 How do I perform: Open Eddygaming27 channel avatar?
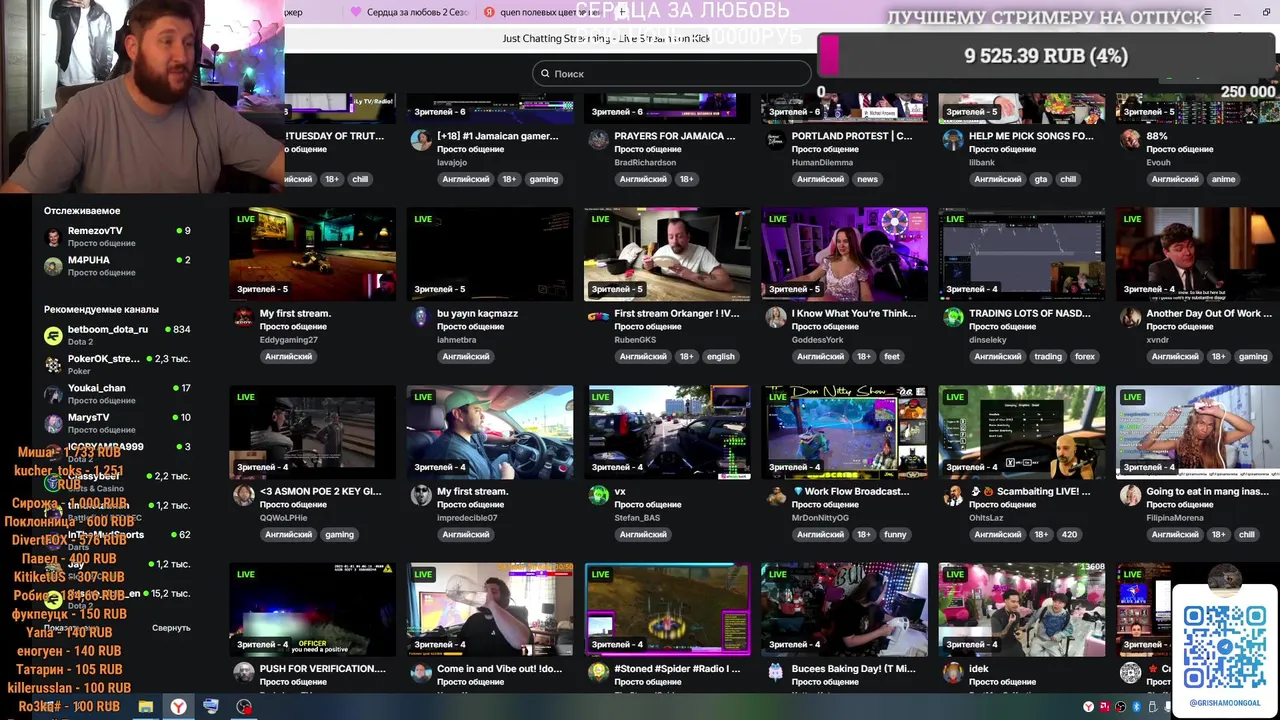point(243,318)
